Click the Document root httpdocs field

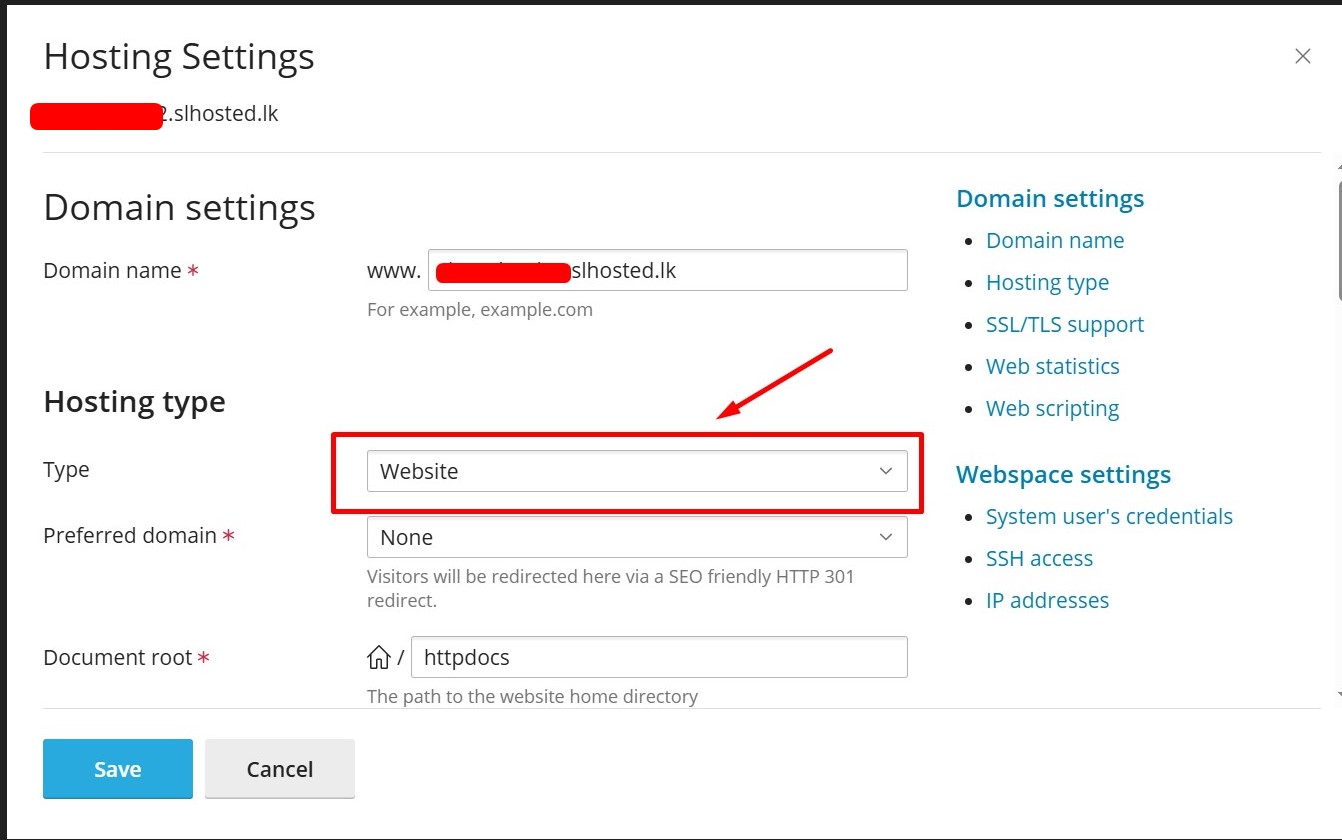click(x=658, y=658)
